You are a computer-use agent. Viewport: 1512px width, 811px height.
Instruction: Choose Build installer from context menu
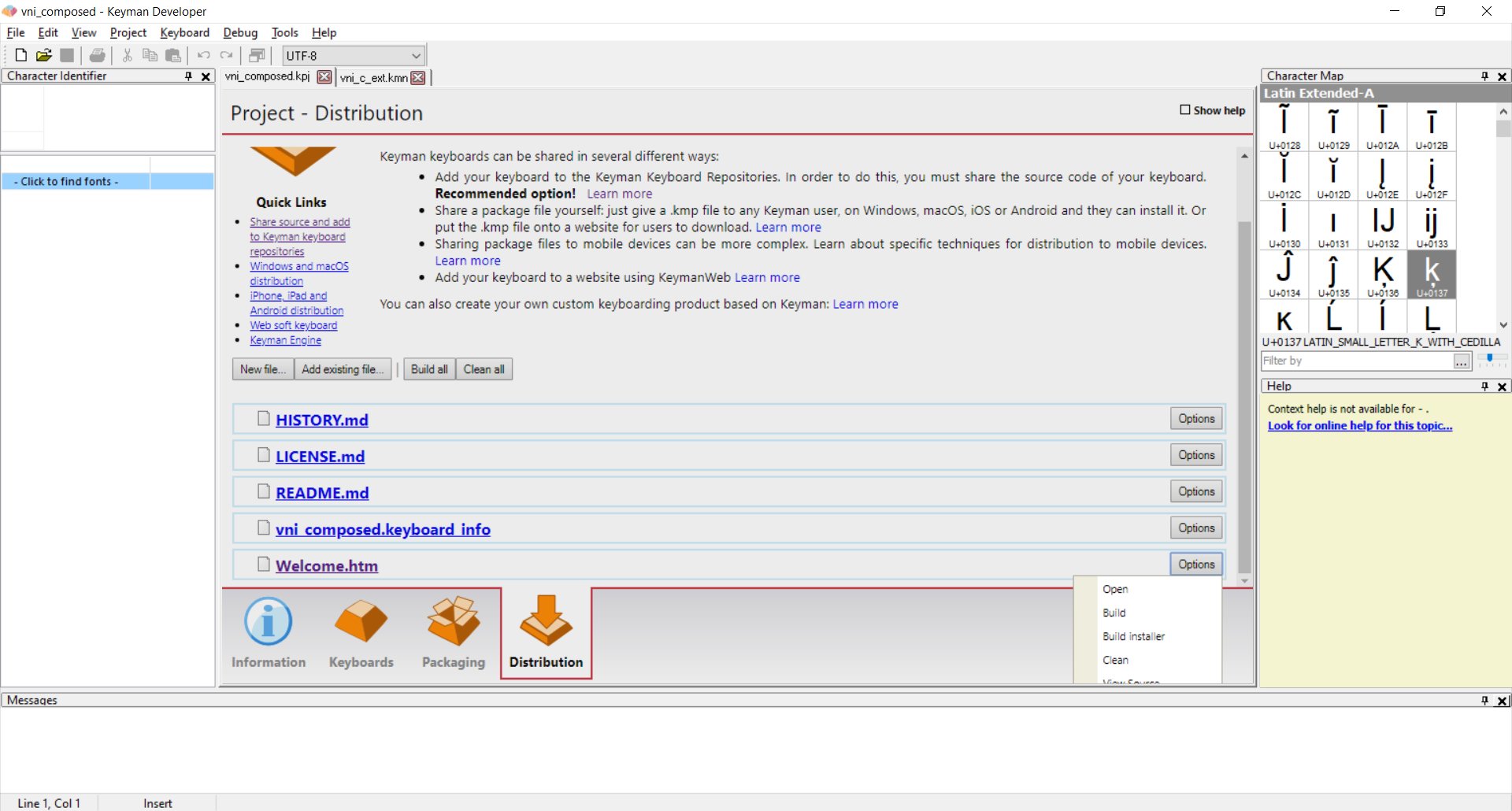(x=1133, y=636)
